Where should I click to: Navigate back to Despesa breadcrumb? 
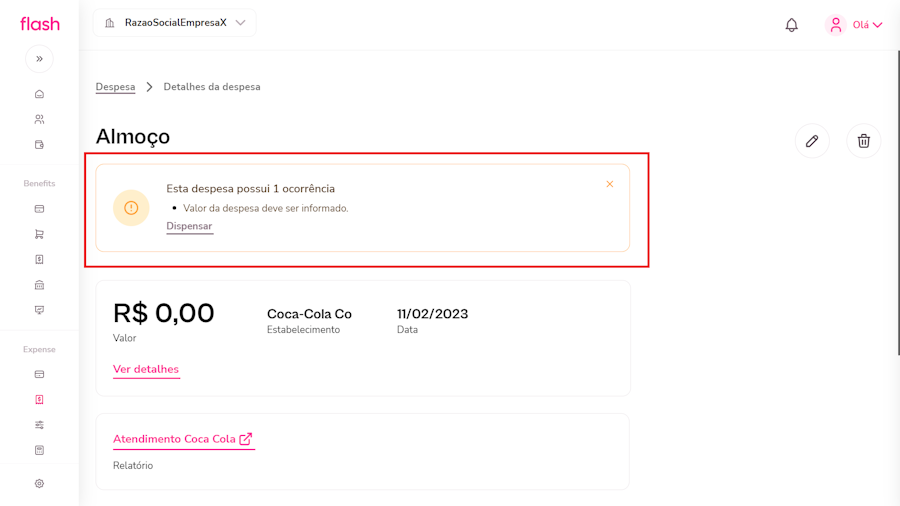pos(115,87)
